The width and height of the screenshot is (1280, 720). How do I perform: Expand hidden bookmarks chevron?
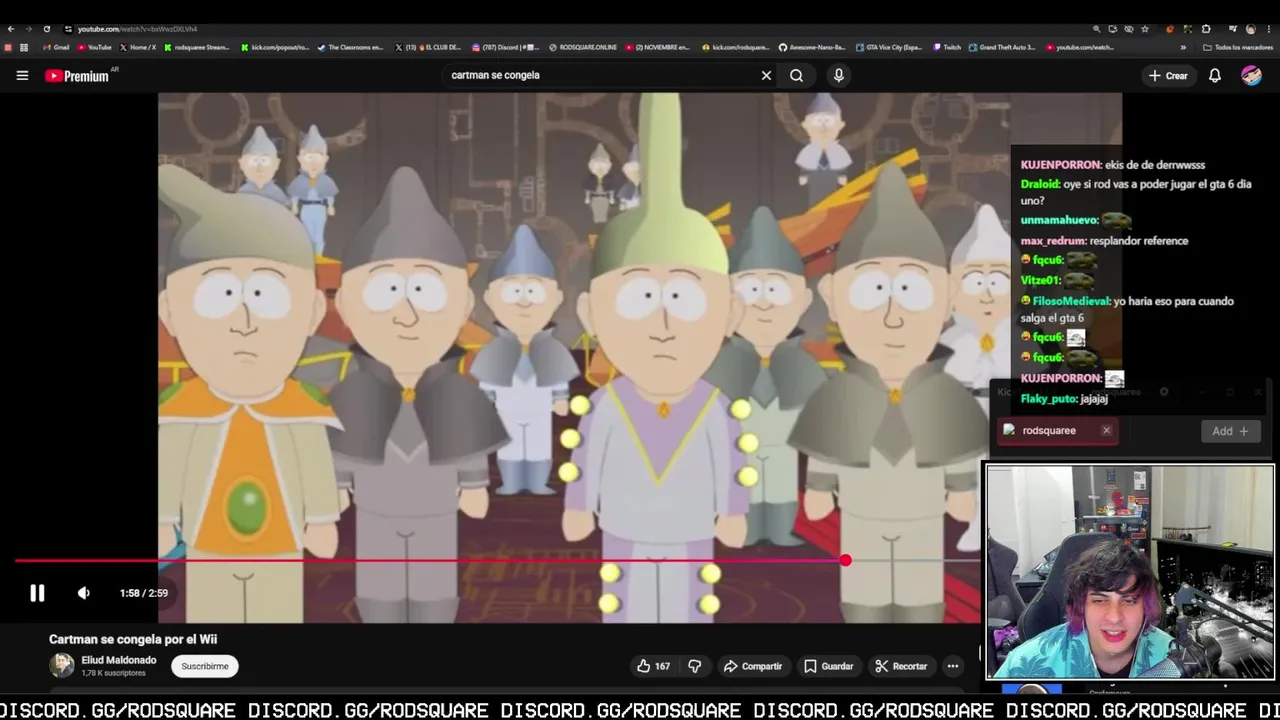pyautogui.click(x=1183, y=47)
